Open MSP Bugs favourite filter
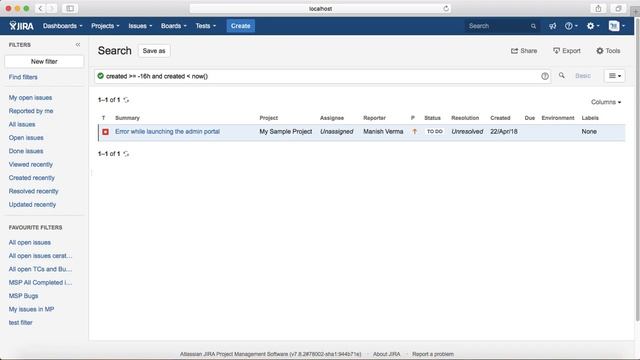Image resolution: width=640 pixels, height=360 pixels. pyautogui.click(x=23, y=296)
